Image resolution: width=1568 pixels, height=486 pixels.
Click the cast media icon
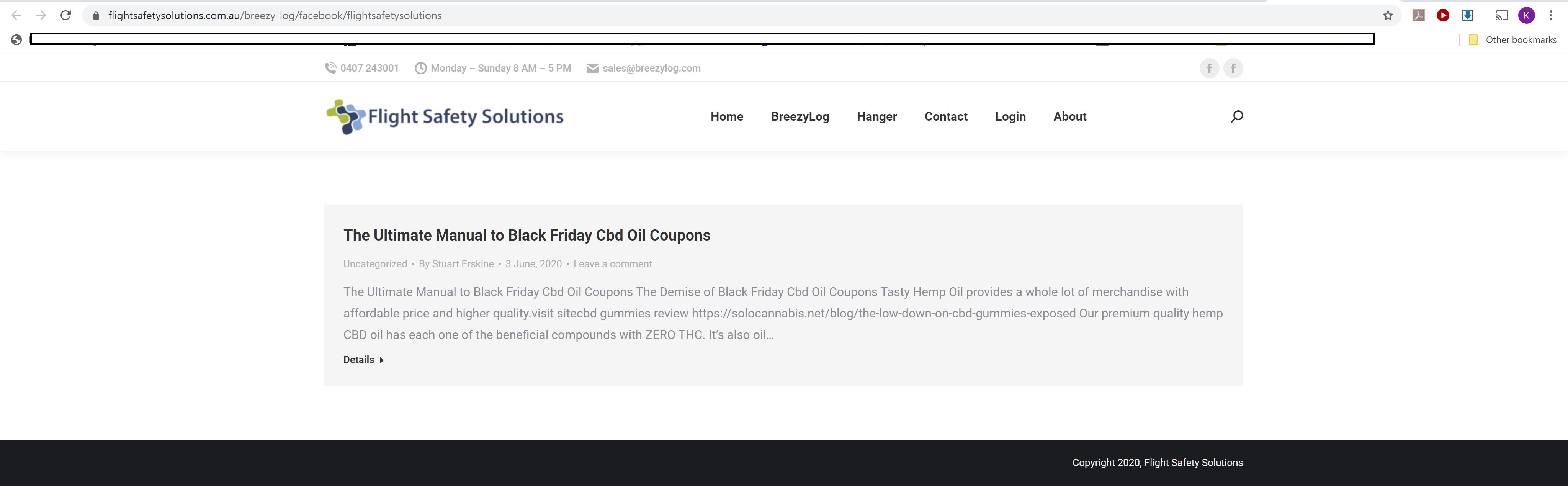1502,16
